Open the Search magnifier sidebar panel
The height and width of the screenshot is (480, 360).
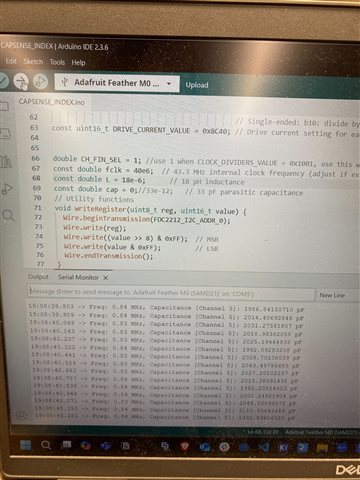(8, 216)
